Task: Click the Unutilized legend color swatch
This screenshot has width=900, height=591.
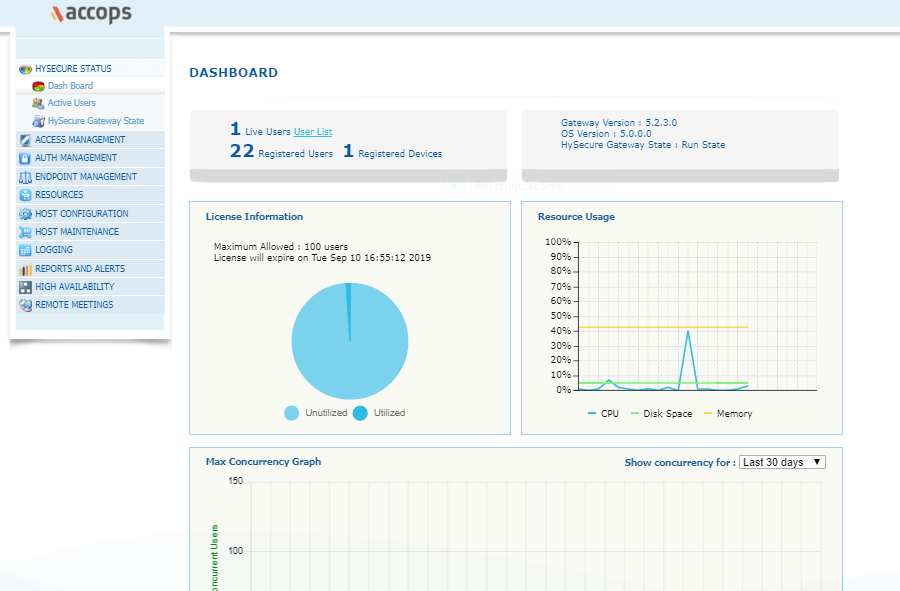Action: tap(292, 413)
